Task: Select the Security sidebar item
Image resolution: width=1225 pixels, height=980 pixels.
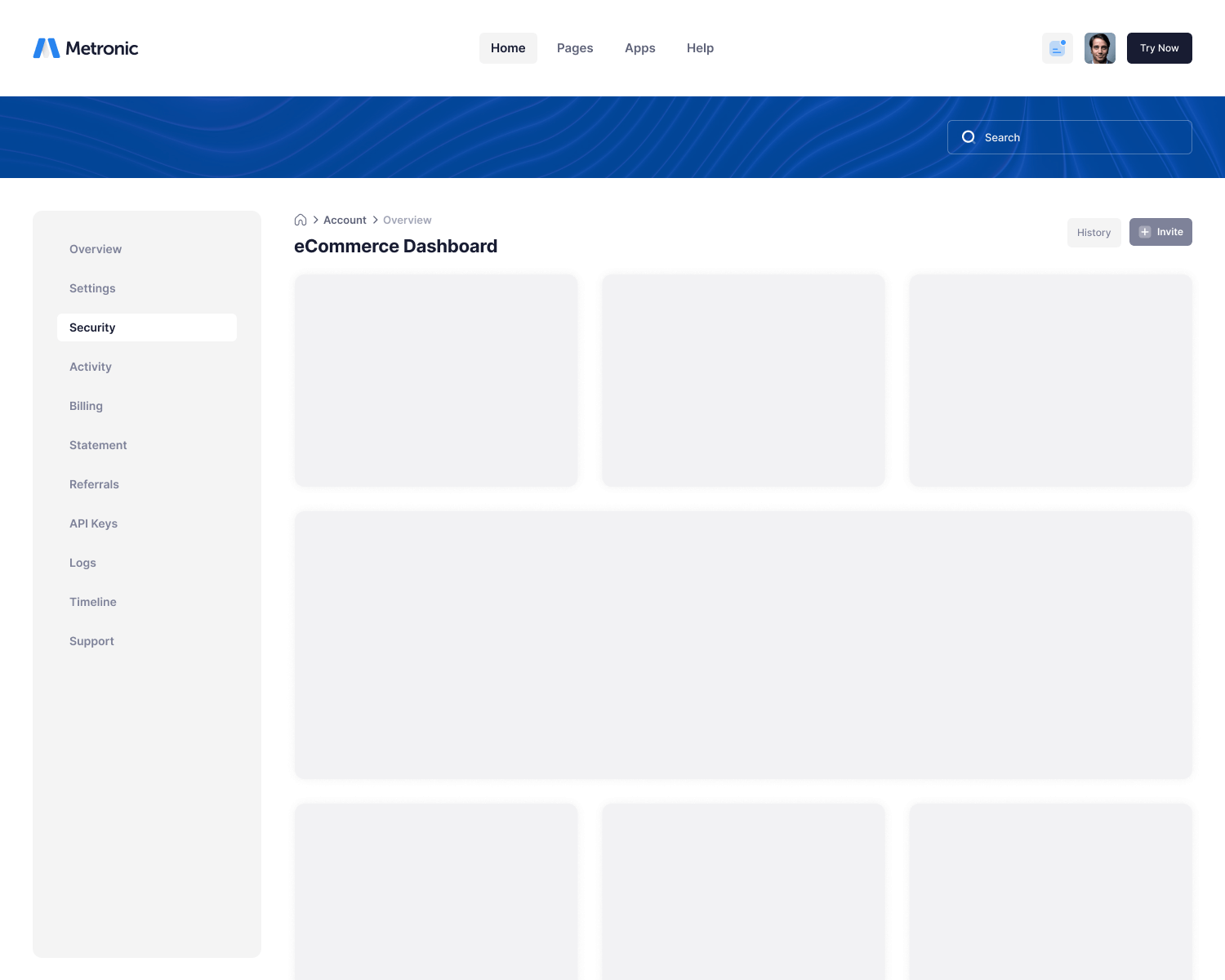Action: coord(92,327)
